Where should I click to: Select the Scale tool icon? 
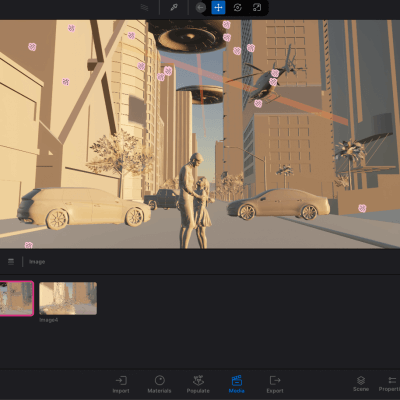click(257, 8)
